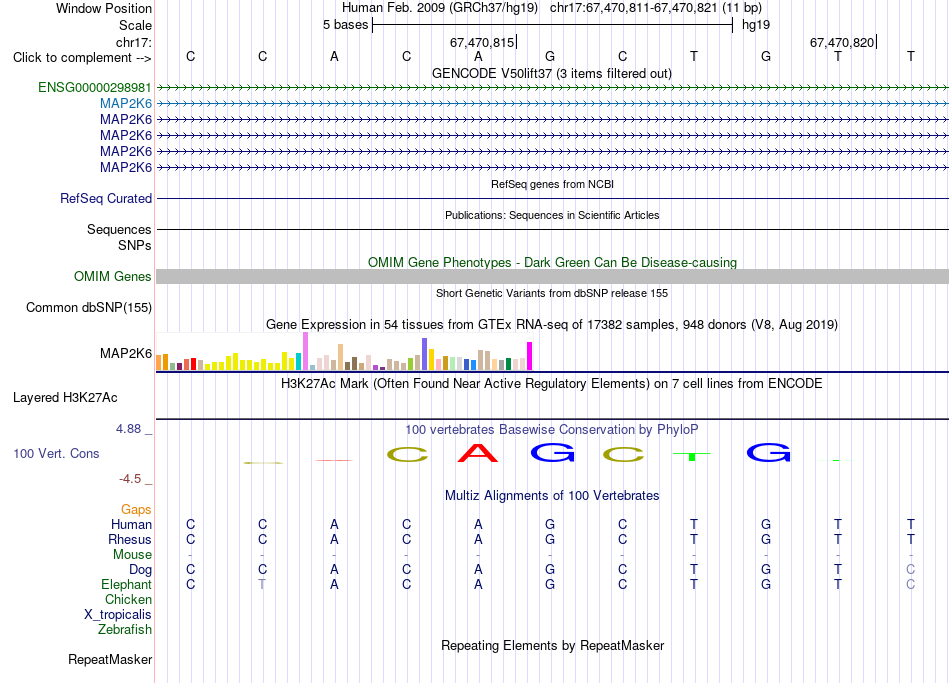
Task: Click the chr17: ruler label
Action: click(x=134, y=42)
